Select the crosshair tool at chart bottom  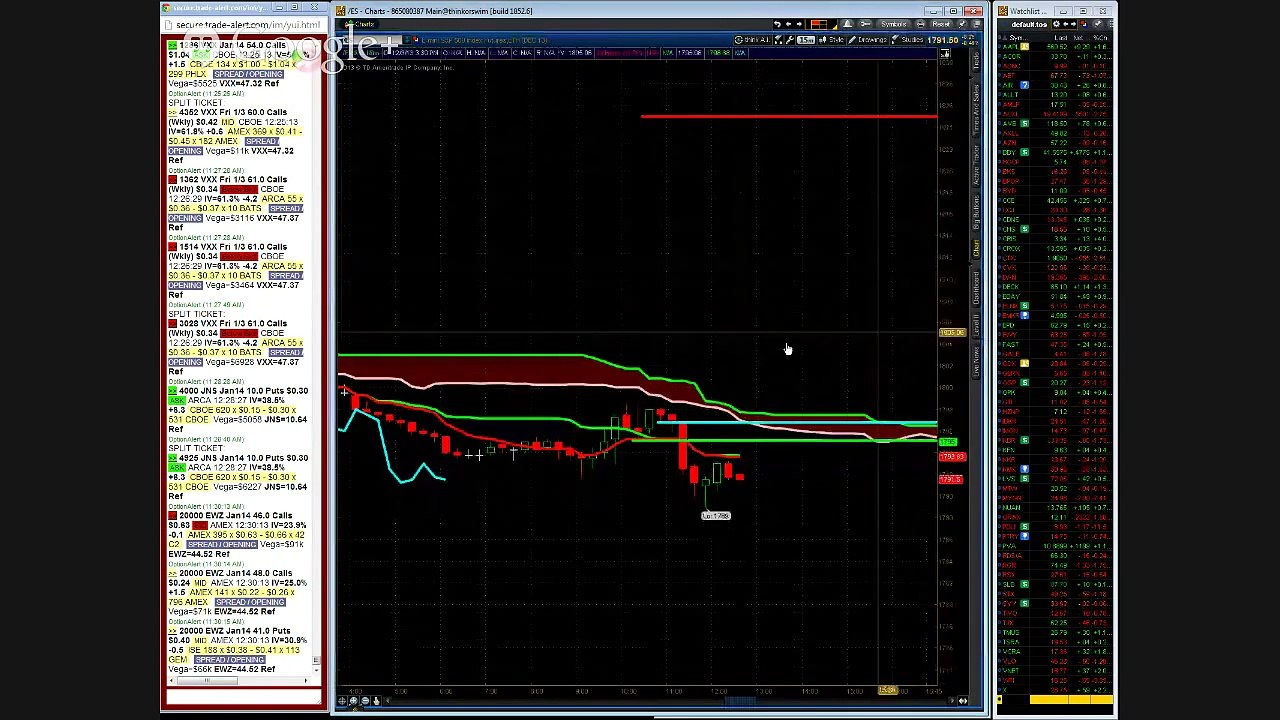(x=342, y=701)
